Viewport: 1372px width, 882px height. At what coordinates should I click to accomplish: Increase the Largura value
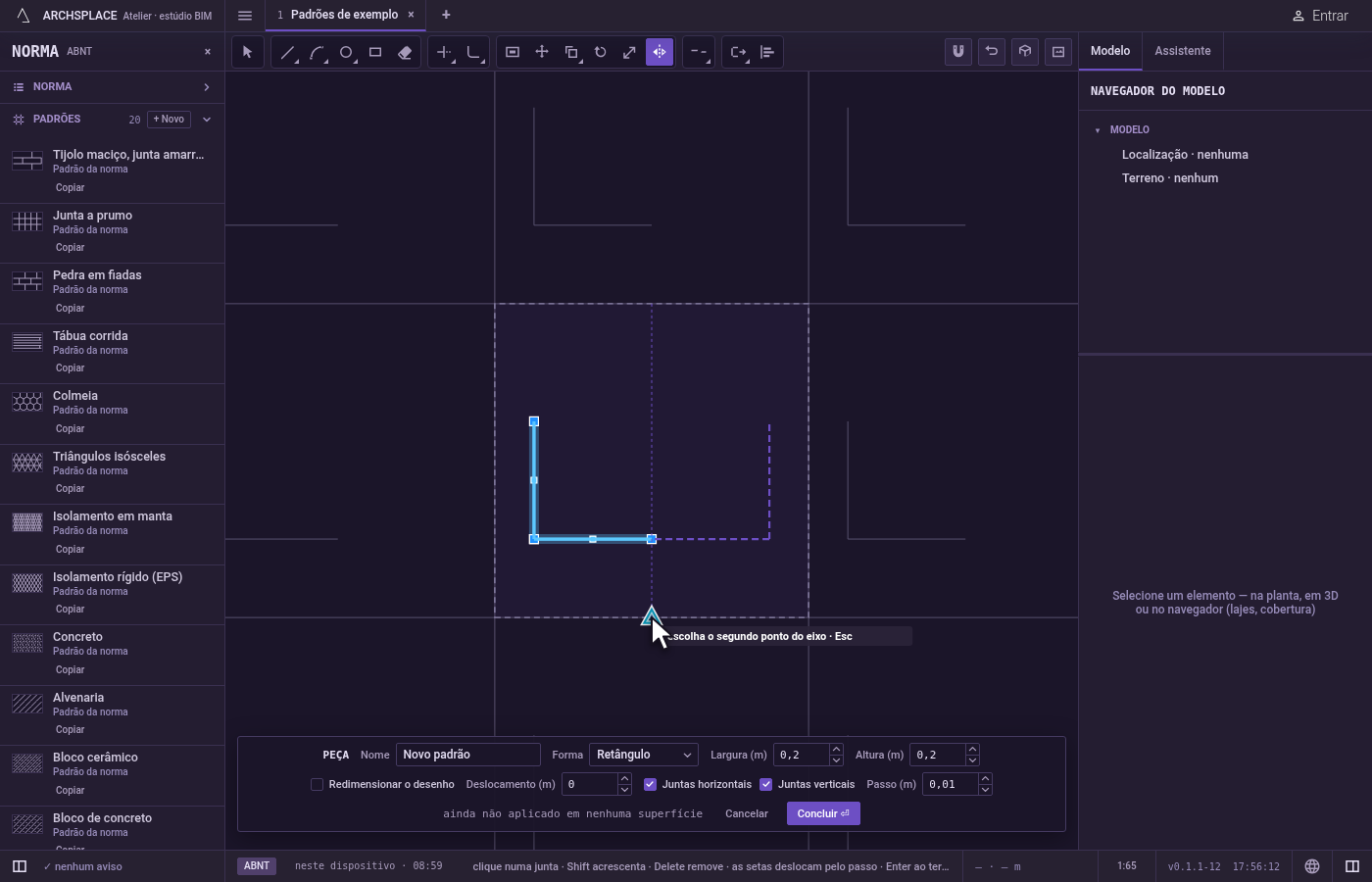pos(836,750)
